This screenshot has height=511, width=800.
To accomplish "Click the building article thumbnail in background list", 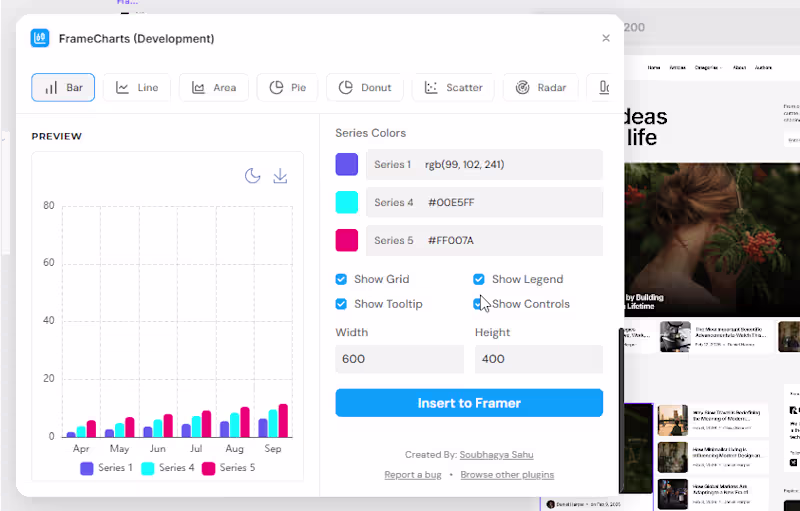I will pos(672,420).
